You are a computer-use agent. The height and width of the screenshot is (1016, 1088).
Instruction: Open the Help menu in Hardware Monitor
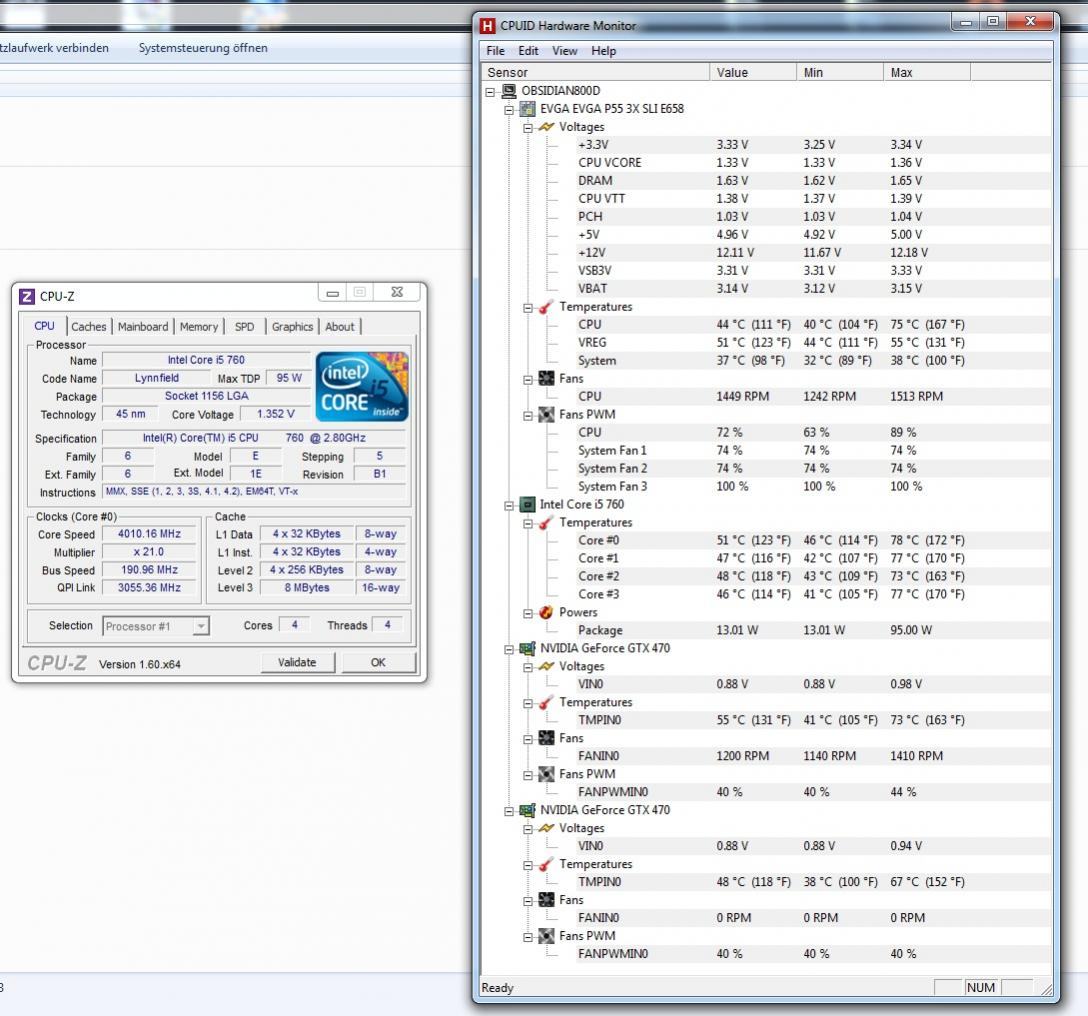point(603,51)
